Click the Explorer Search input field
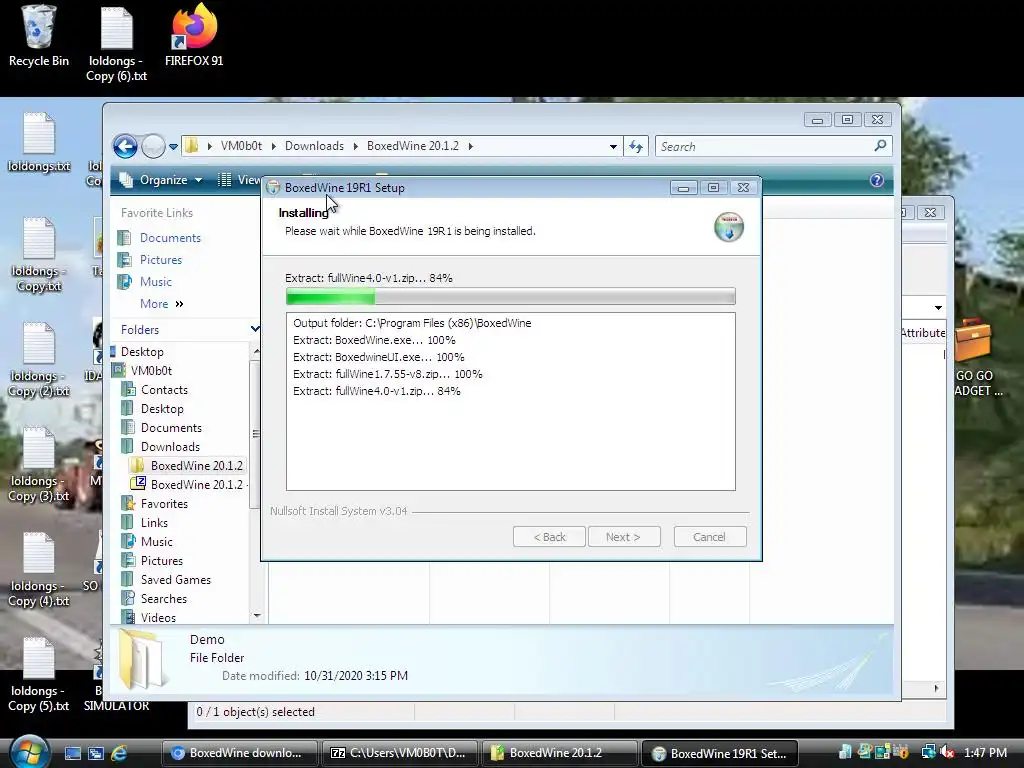Screen dimensions: 1024x768 (x=765, y=146)
